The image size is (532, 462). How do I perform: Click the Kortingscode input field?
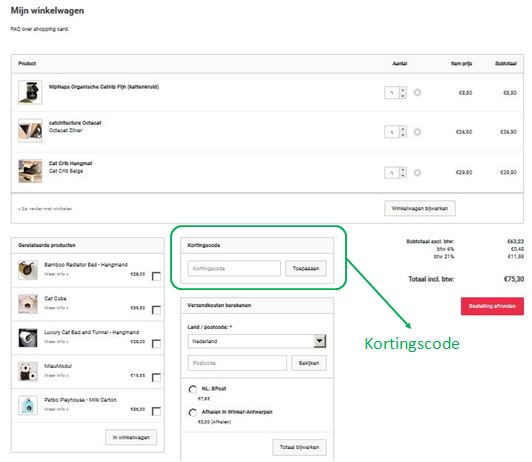234,268
